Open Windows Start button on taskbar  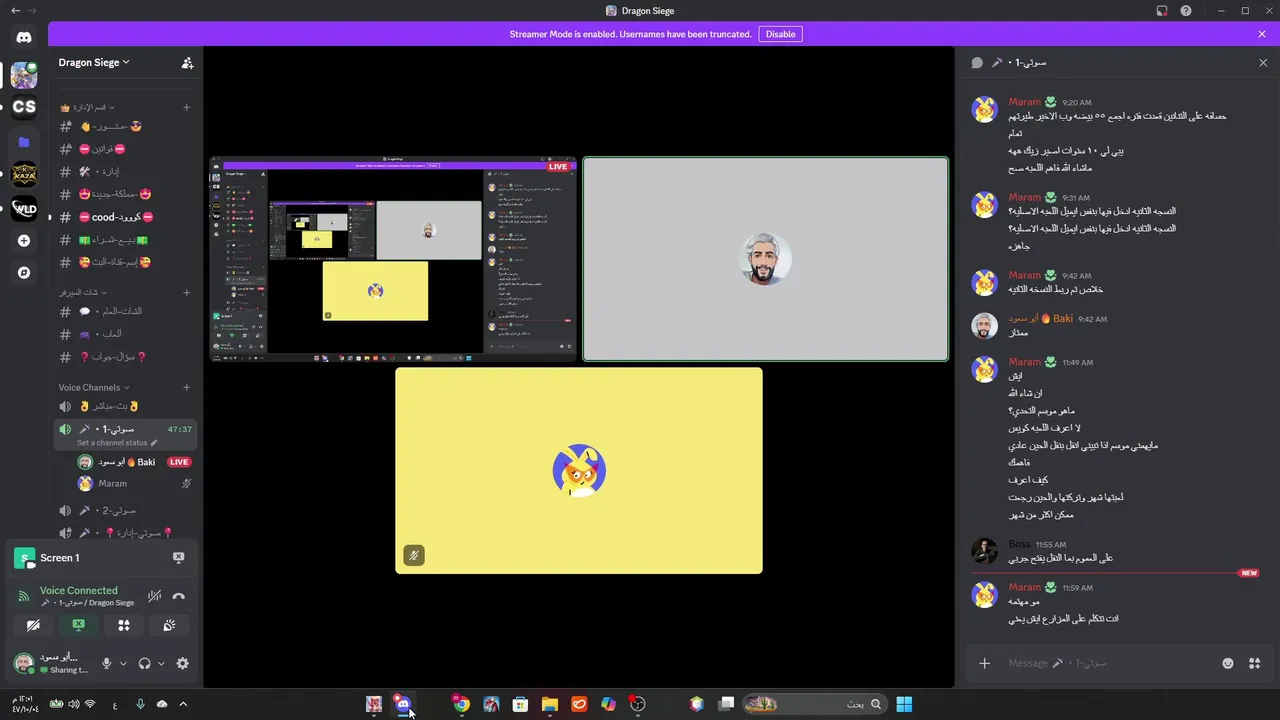(x=904, y=704)
